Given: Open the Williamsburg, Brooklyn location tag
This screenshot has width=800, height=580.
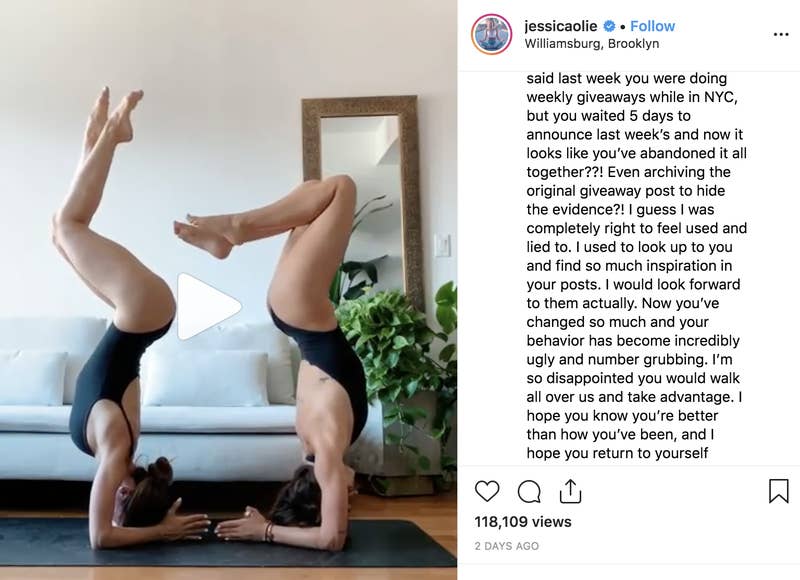Looking at the screenshot, I should click(x=592, y=44).
